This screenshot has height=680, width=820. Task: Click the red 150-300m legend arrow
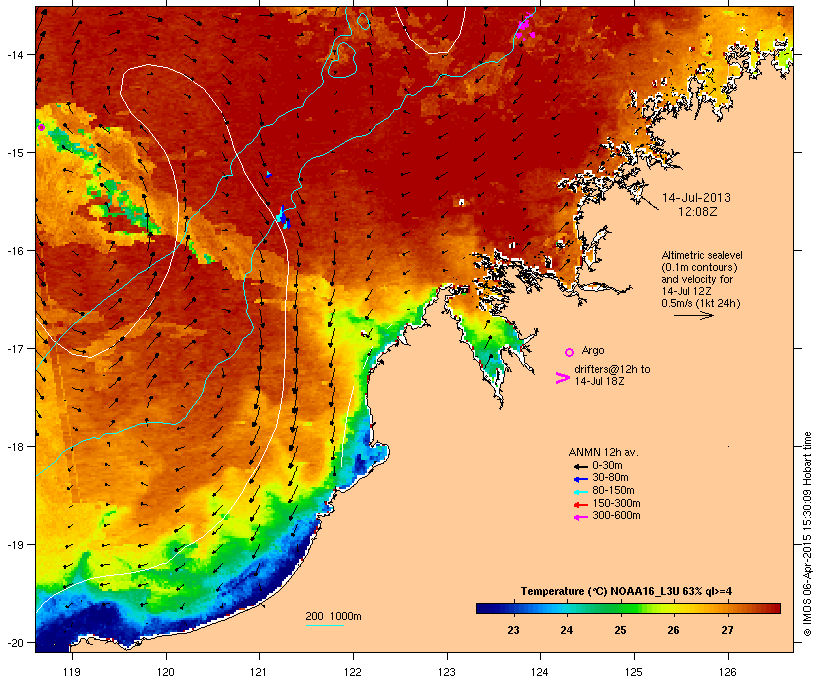(x=580, y=504)
